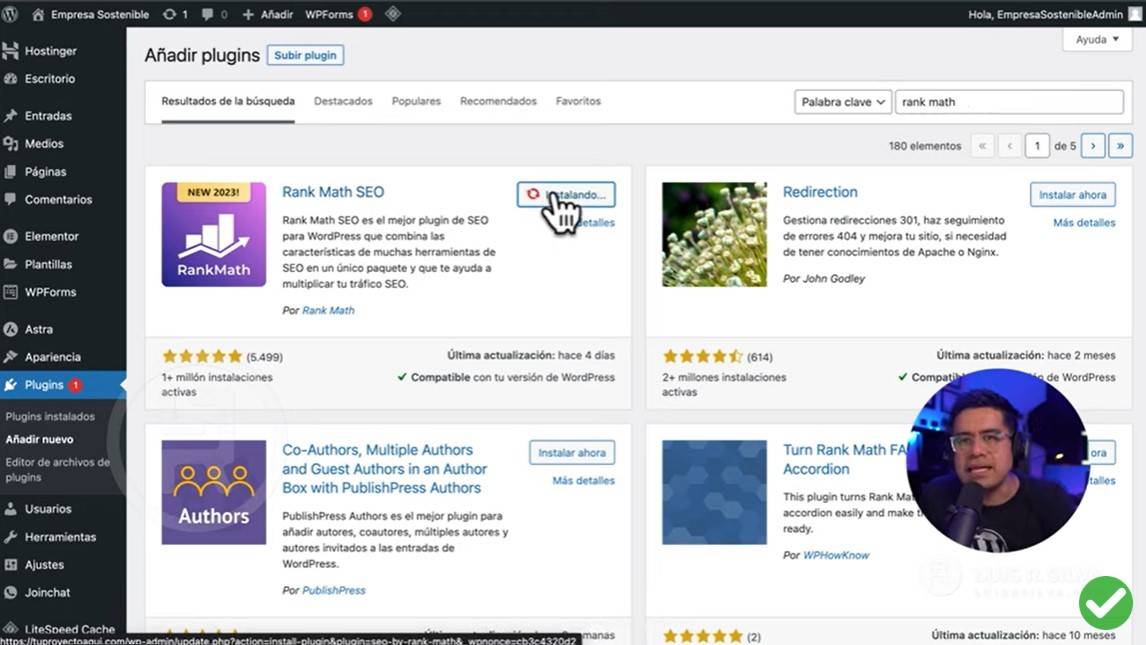View Más detalles for PublishPress Authors

coord(583,481)
